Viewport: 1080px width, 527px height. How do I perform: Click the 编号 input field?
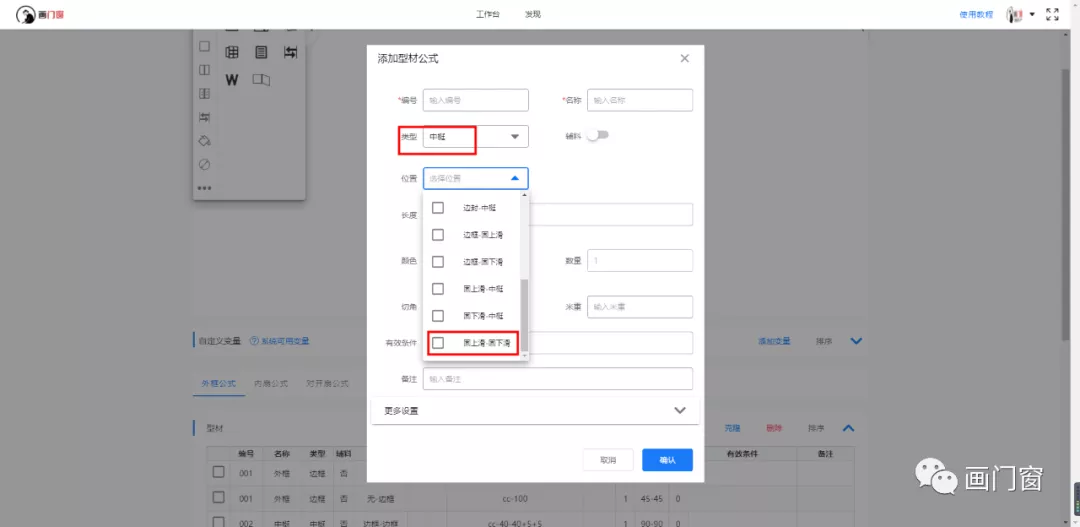click(x=475, y=100)
